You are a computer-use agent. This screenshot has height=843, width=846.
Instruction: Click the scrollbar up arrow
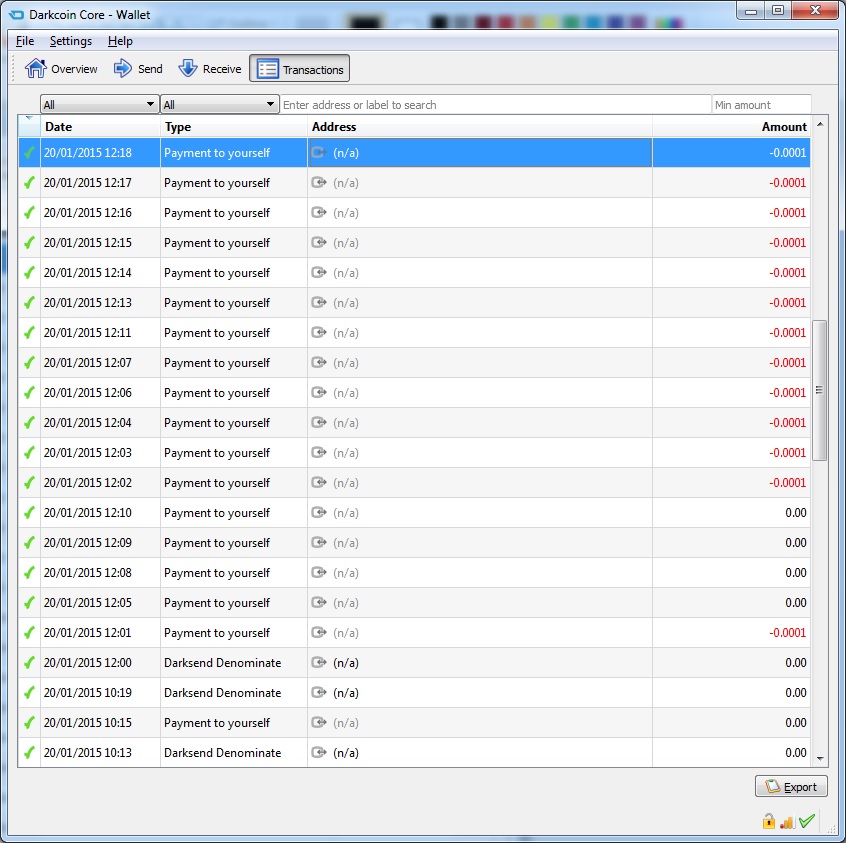pyautogui.click(x=820, y=125)
